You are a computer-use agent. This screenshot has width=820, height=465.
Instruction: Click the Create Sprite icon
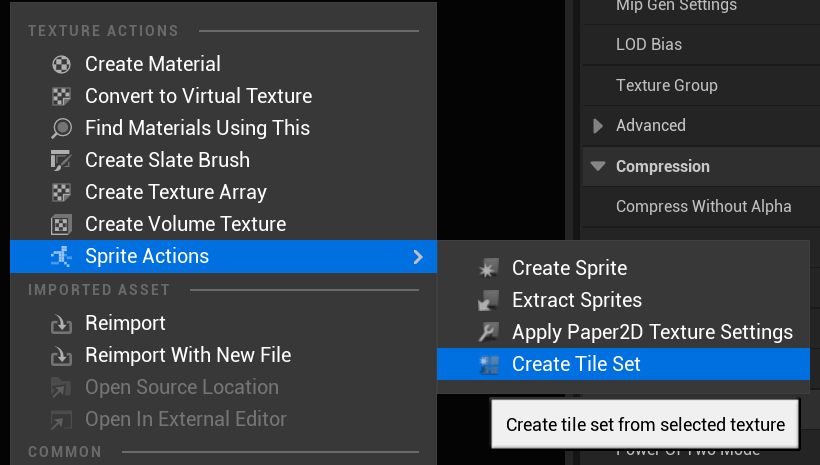point(489,268)
